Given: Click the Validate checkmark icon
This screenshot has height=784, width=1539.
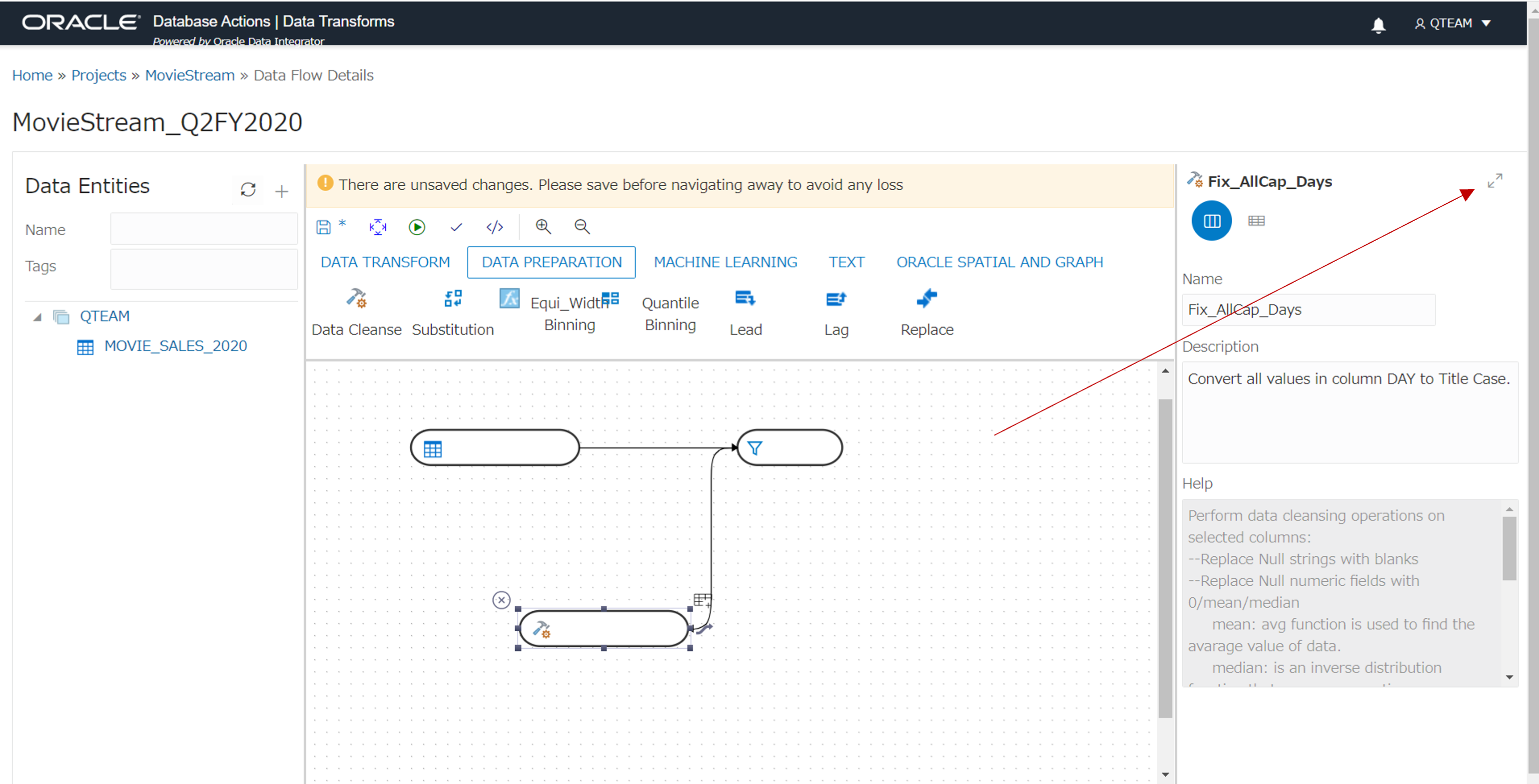Looking at the screenshot, I should pyautogui.click(x=456, y=227).
